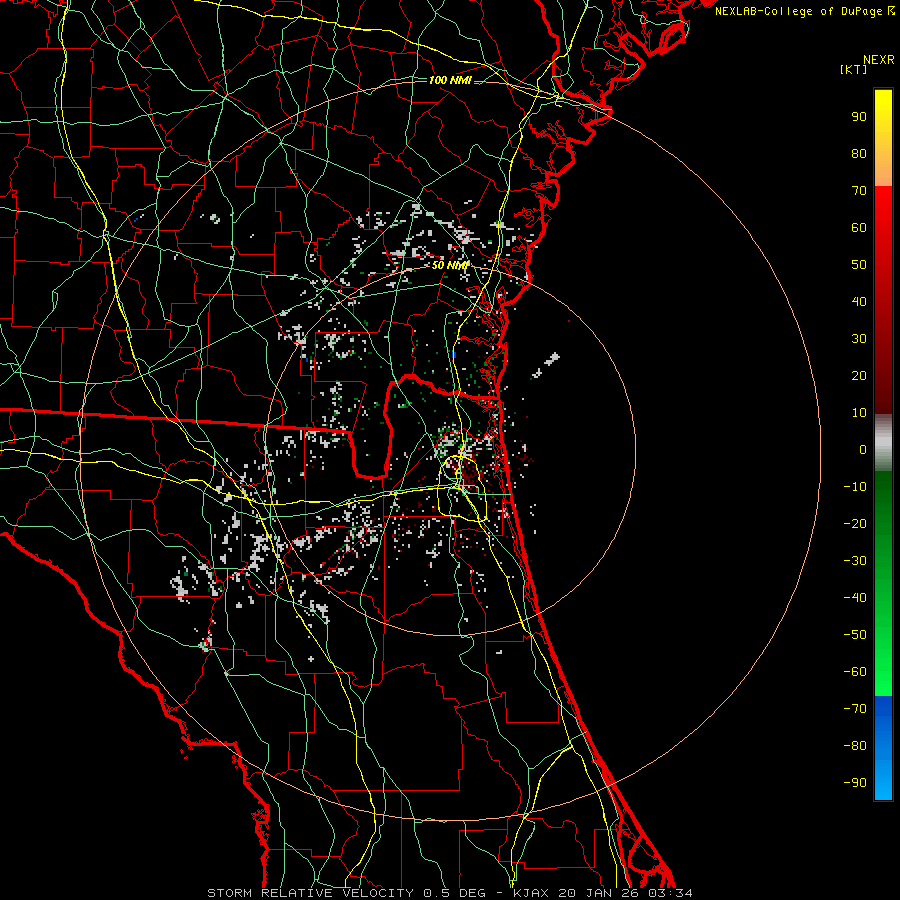Click the -20 scale value
Screen dimensions: 900x900
point(855,523)
